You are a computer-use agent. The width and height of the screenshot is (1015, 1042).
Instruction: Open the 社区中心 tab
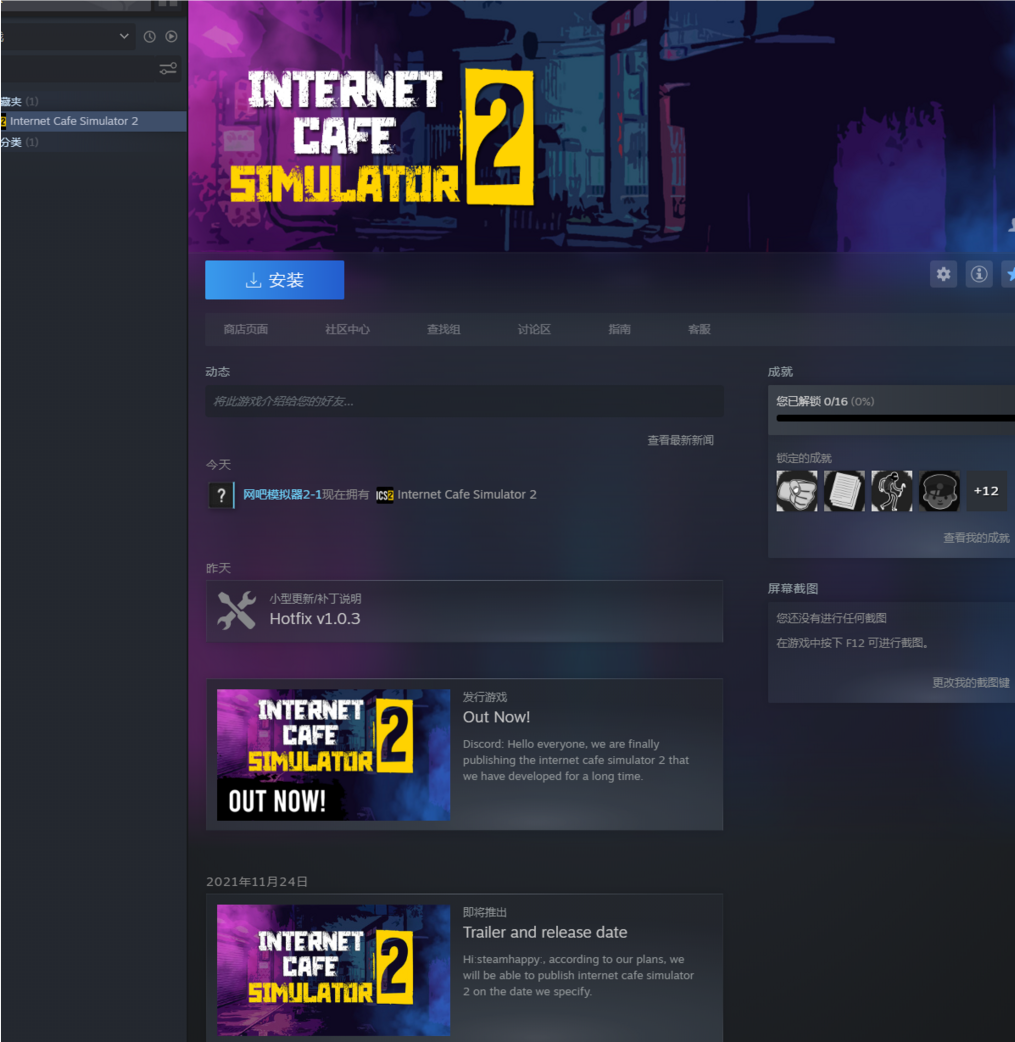point(348,330)
